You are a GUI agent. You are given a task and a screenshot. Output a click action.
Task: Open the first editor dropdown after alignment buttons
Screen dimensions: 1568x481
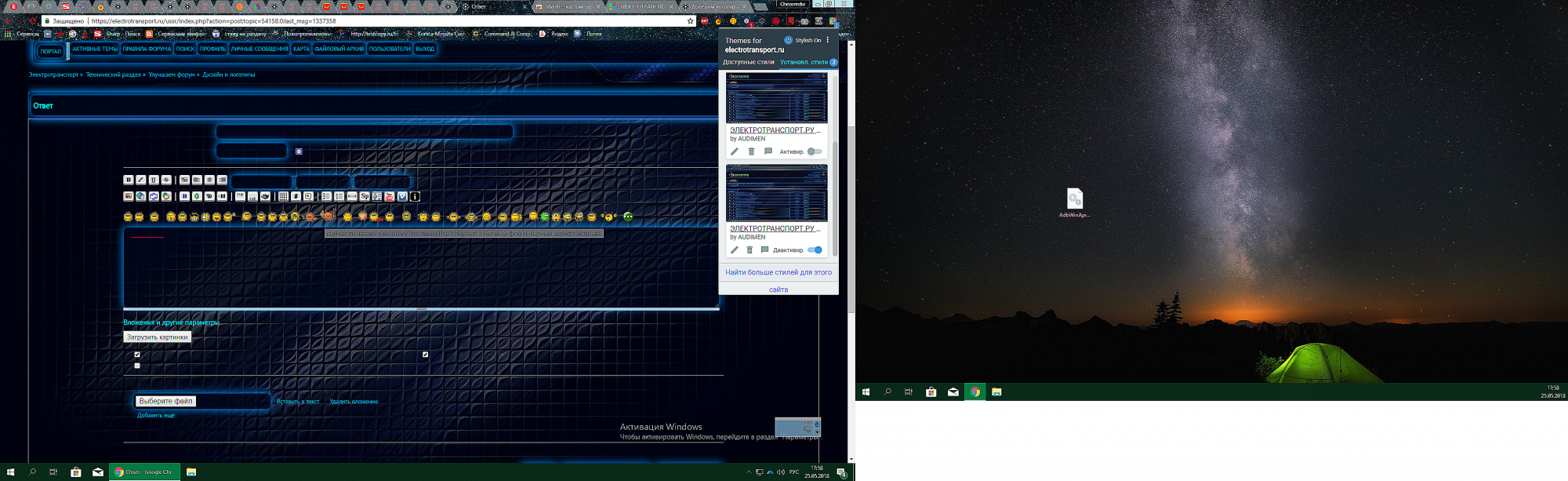(261, 182)
